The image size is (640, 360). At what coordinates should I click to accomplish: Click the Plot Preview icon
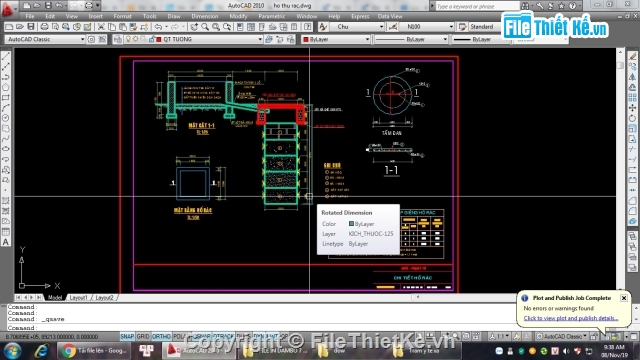[55, 27]
